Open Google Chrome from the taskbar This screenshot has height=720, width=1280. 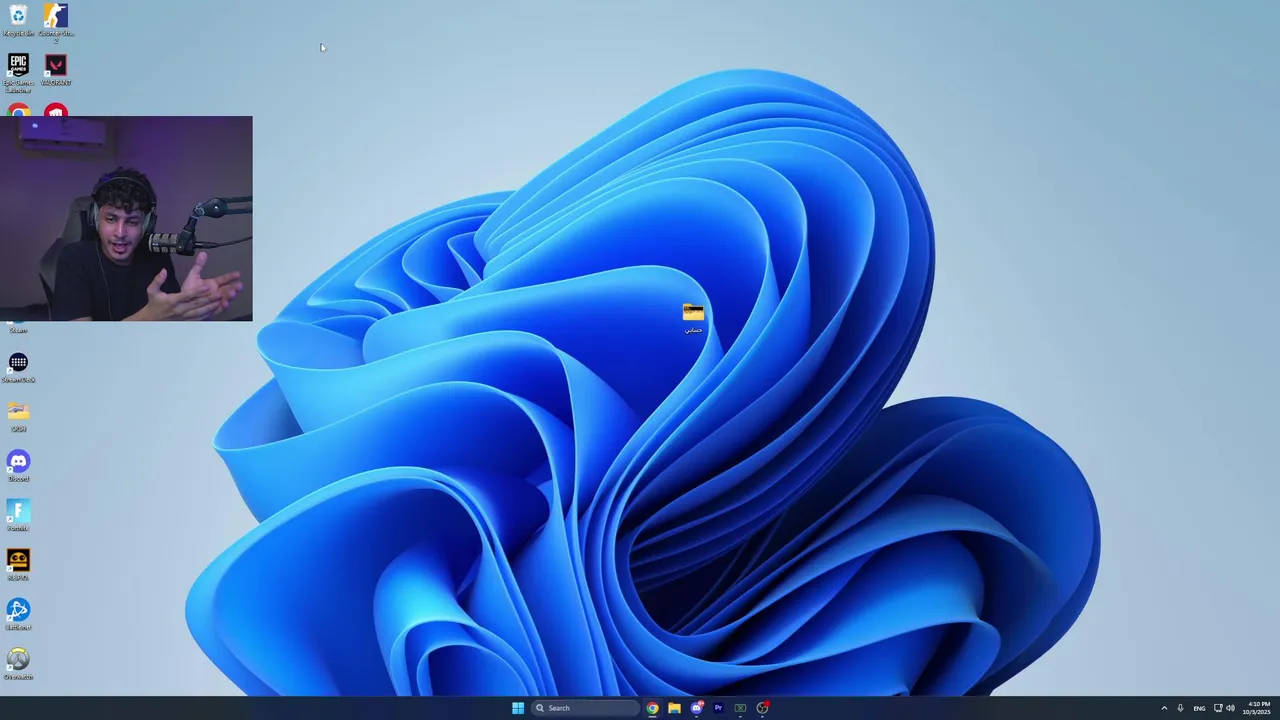(x=652, y=708)
